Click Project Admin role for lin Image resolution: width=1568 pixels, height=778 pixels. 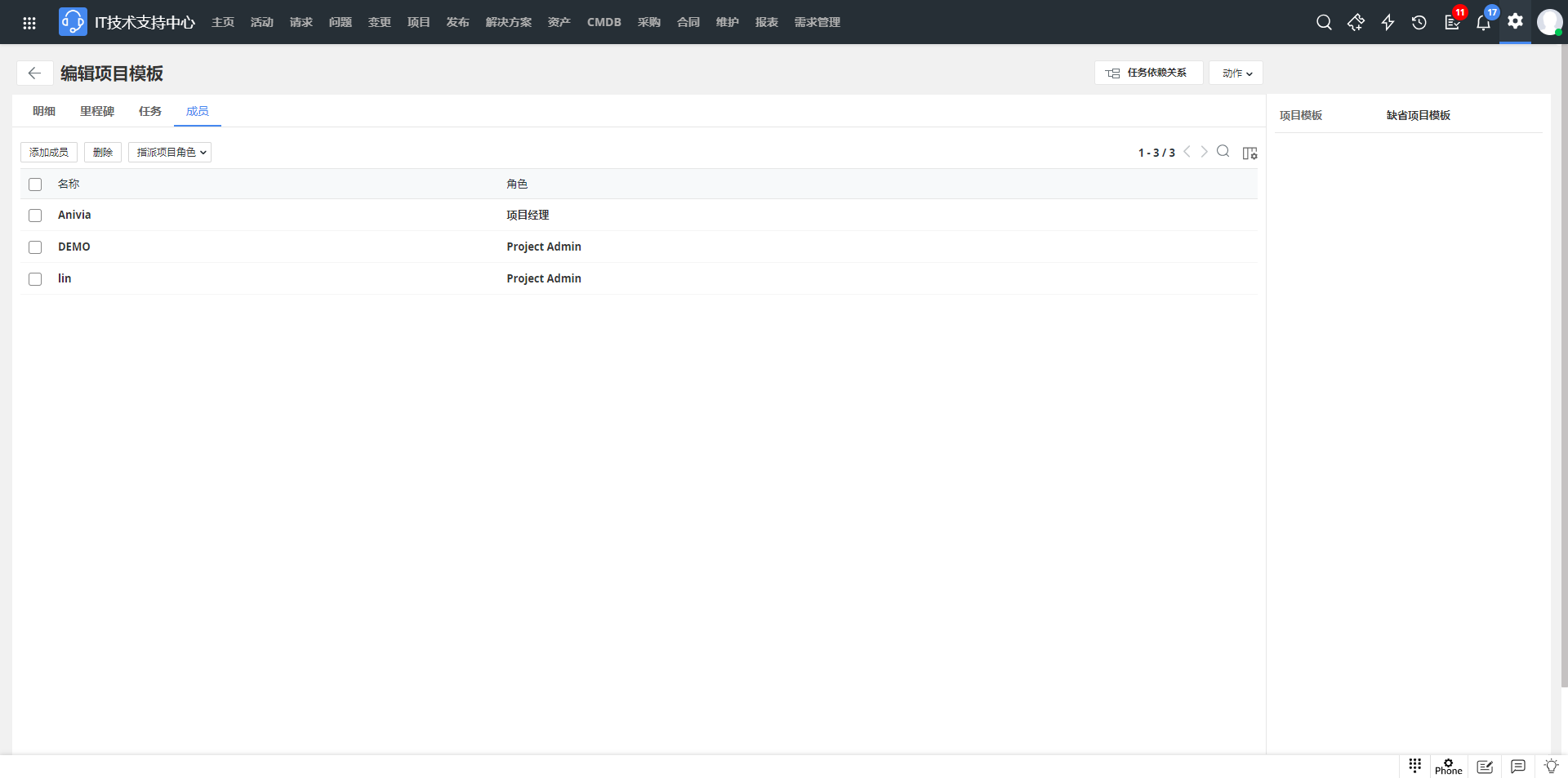(544, 278)
